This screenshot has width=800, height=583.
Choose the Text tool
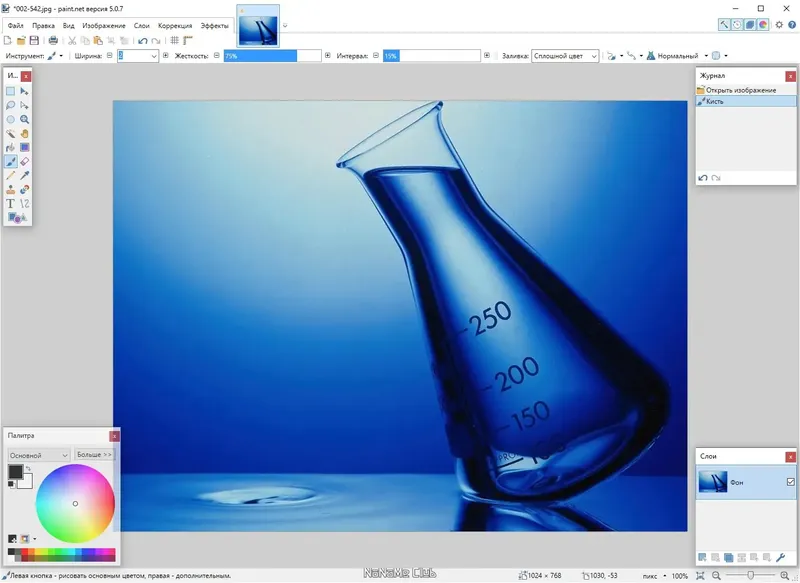[x=11, y=203]
